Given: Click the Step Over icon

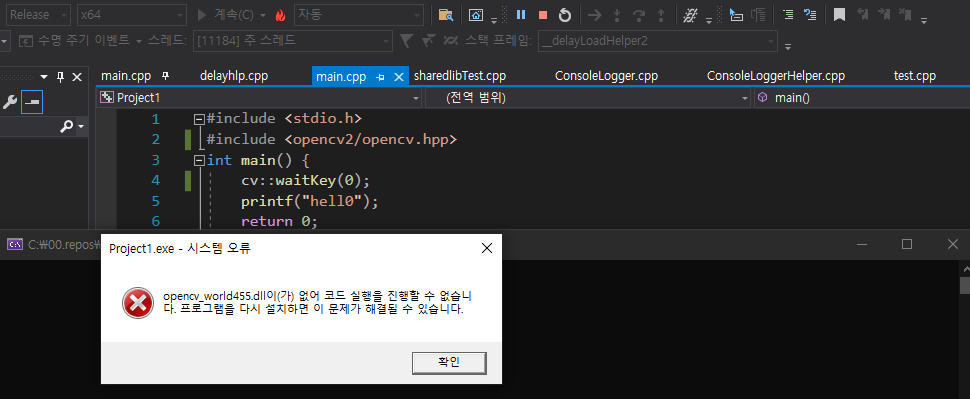Looking at the screenshot, I should [x=639, y=15].
